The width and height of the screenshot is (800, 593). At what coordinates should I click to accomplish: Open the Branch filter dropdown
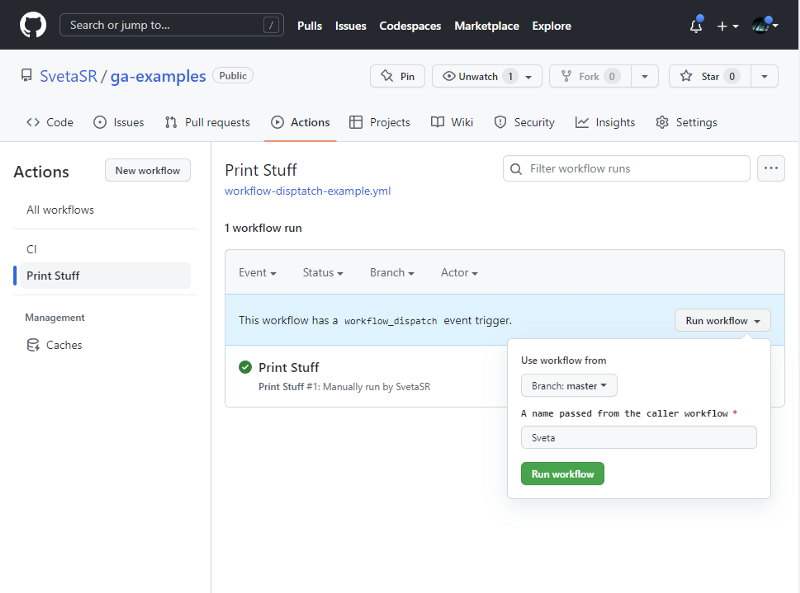tap(392, 273)
